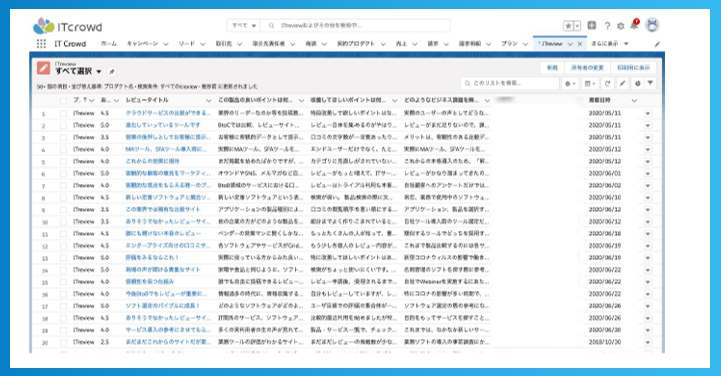721x376 pixels.
Task: Expand the 商談 tab chevron
Action: 324,44
